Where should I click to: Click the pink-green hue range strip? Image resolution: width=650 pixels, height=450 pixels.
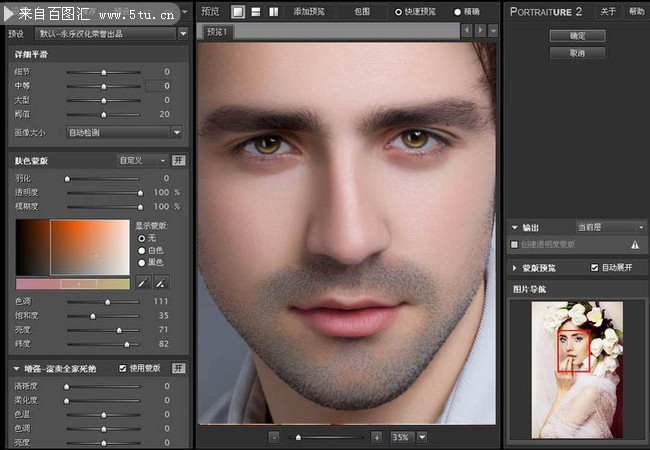(73, 284)
